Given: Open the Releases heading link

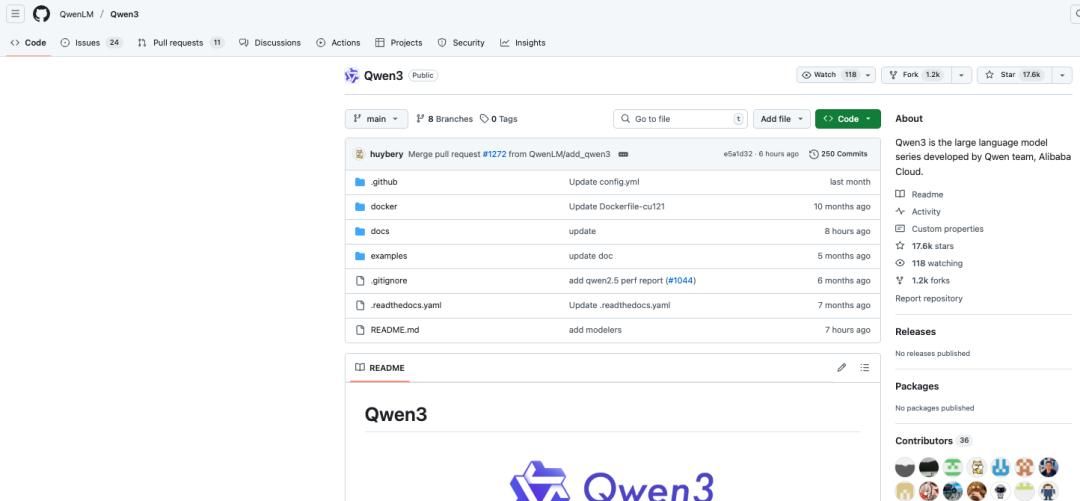Looking at the screenshot, I should pyautogui.click(x=915, y=331).
